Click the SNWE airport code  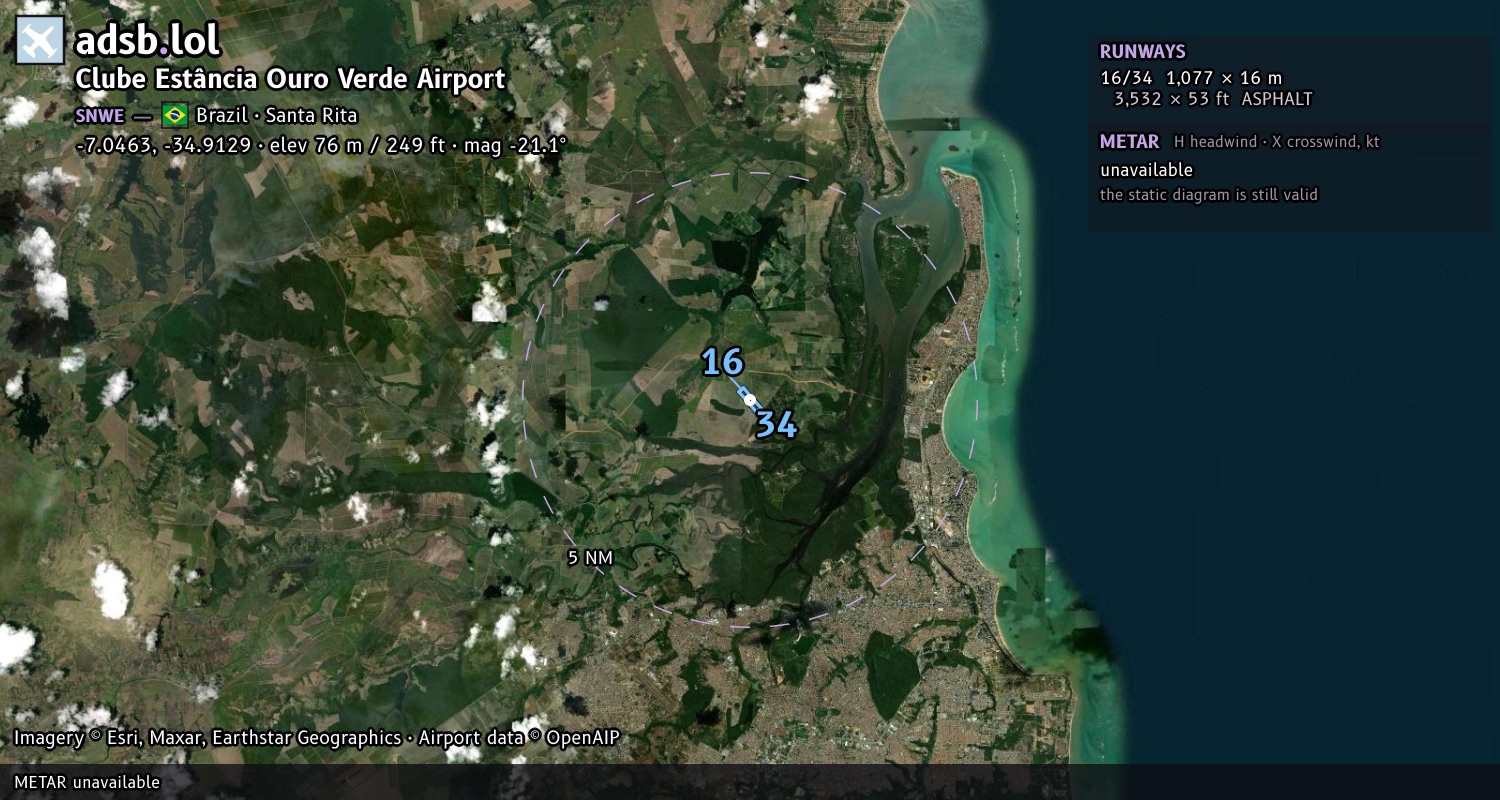point(100,116)
